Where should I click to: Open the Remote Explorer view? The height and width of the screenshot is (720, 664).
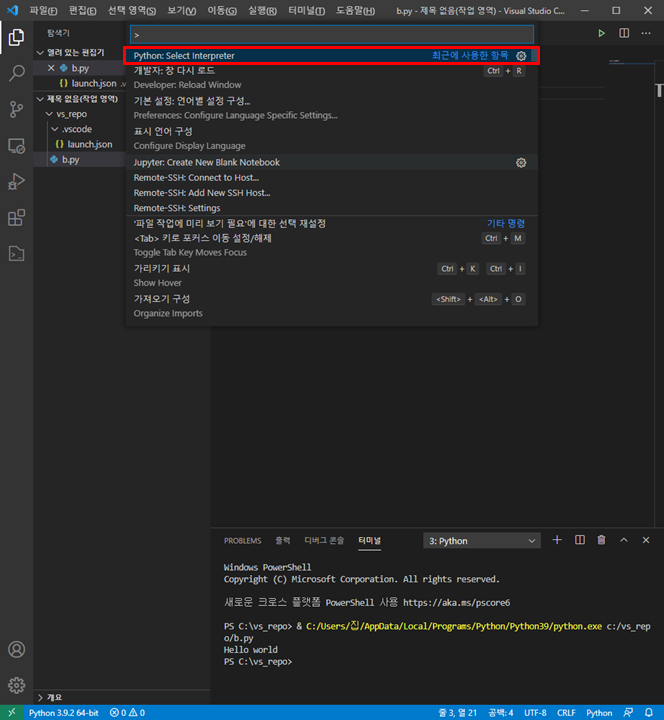(17, 146)
